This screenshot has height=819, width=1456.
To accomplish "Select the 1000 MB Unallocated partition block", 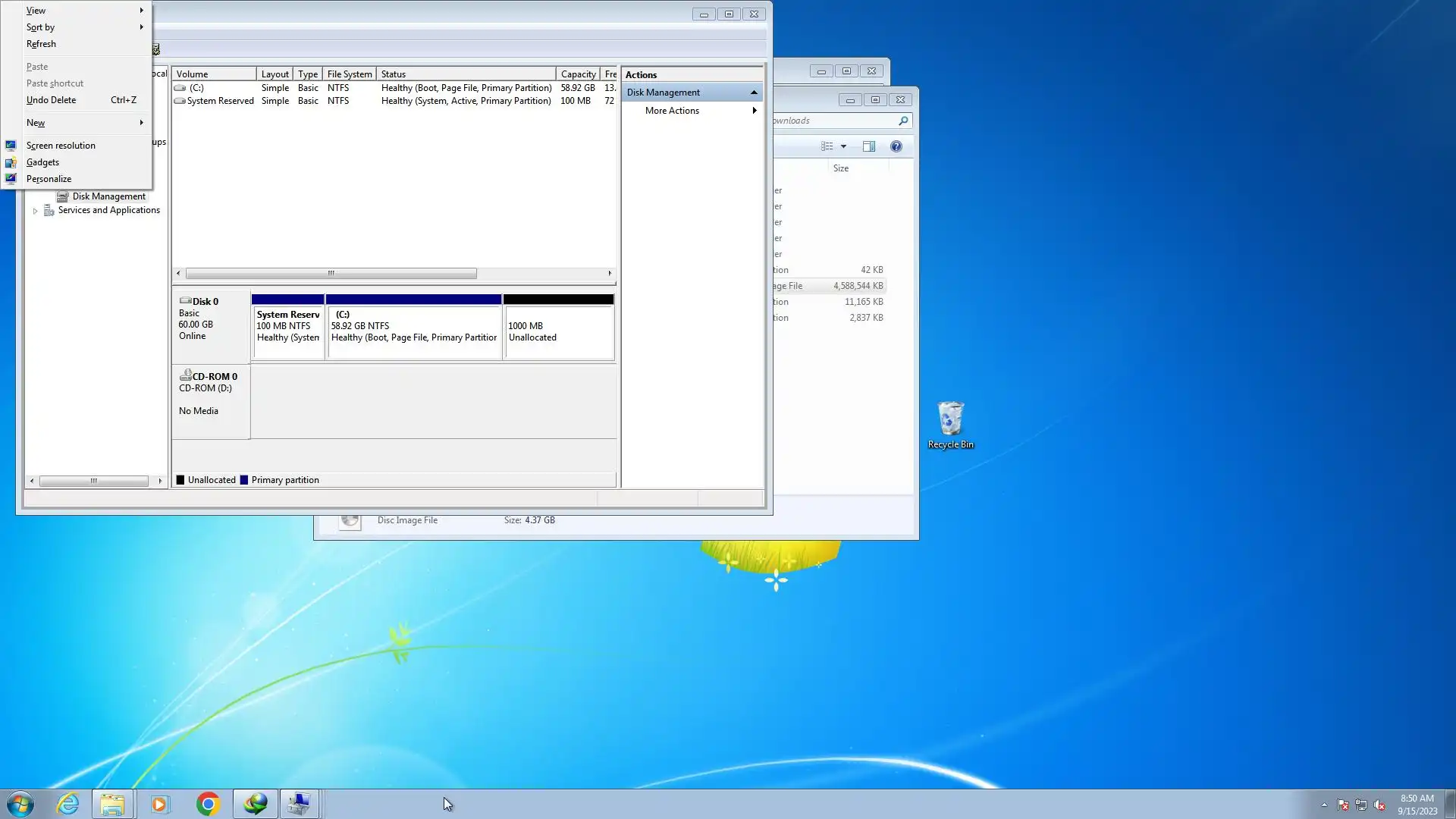I will [558, 331].
